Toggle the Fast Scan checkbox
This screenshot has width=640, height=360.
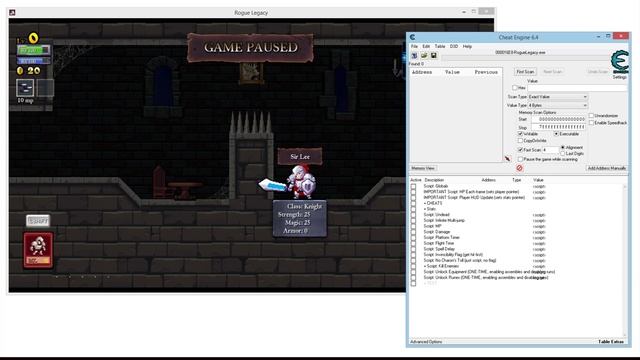[520, 150]
